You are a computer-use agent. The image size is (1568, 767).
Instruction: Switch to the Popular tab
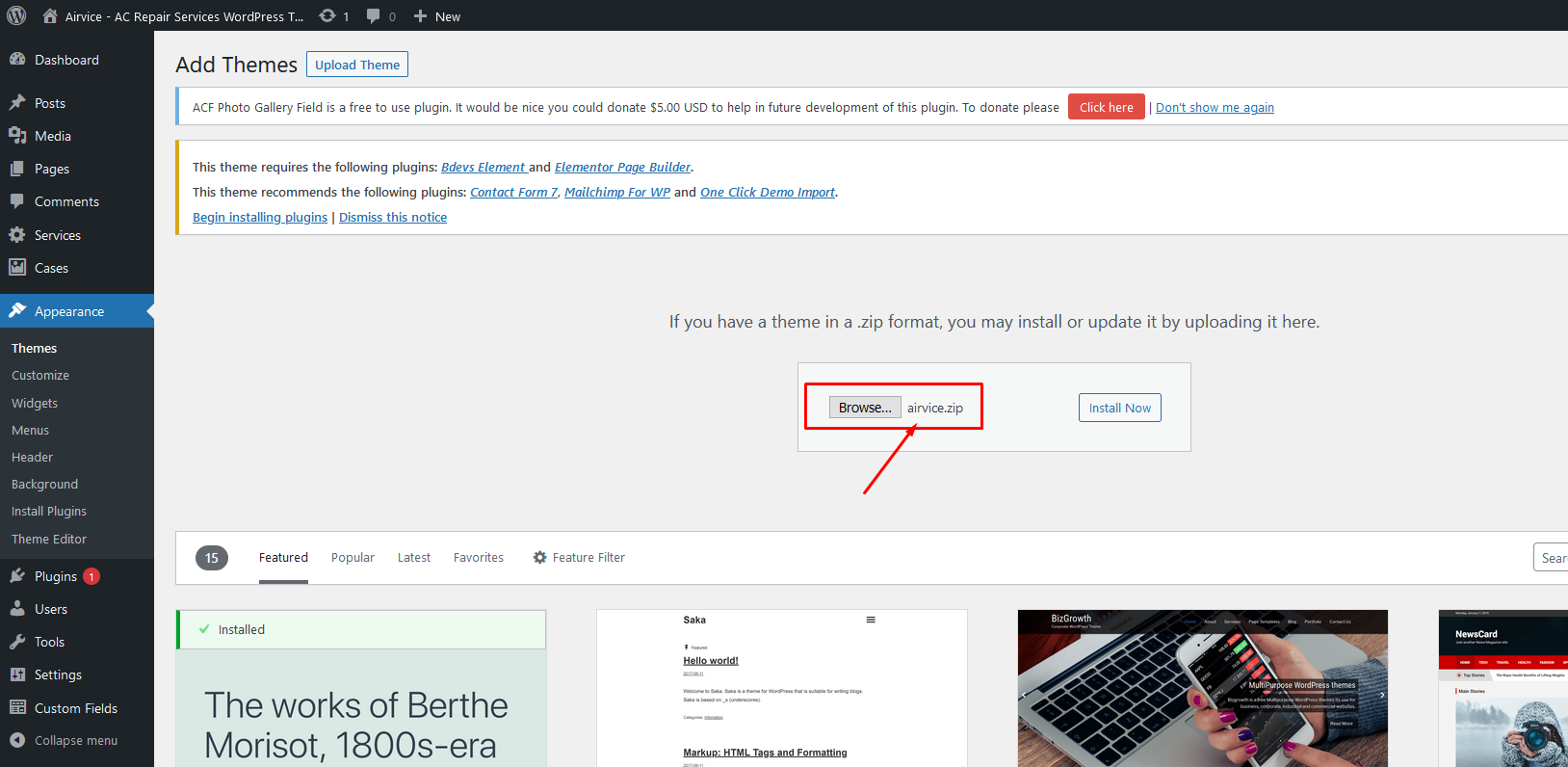(353, 557)
